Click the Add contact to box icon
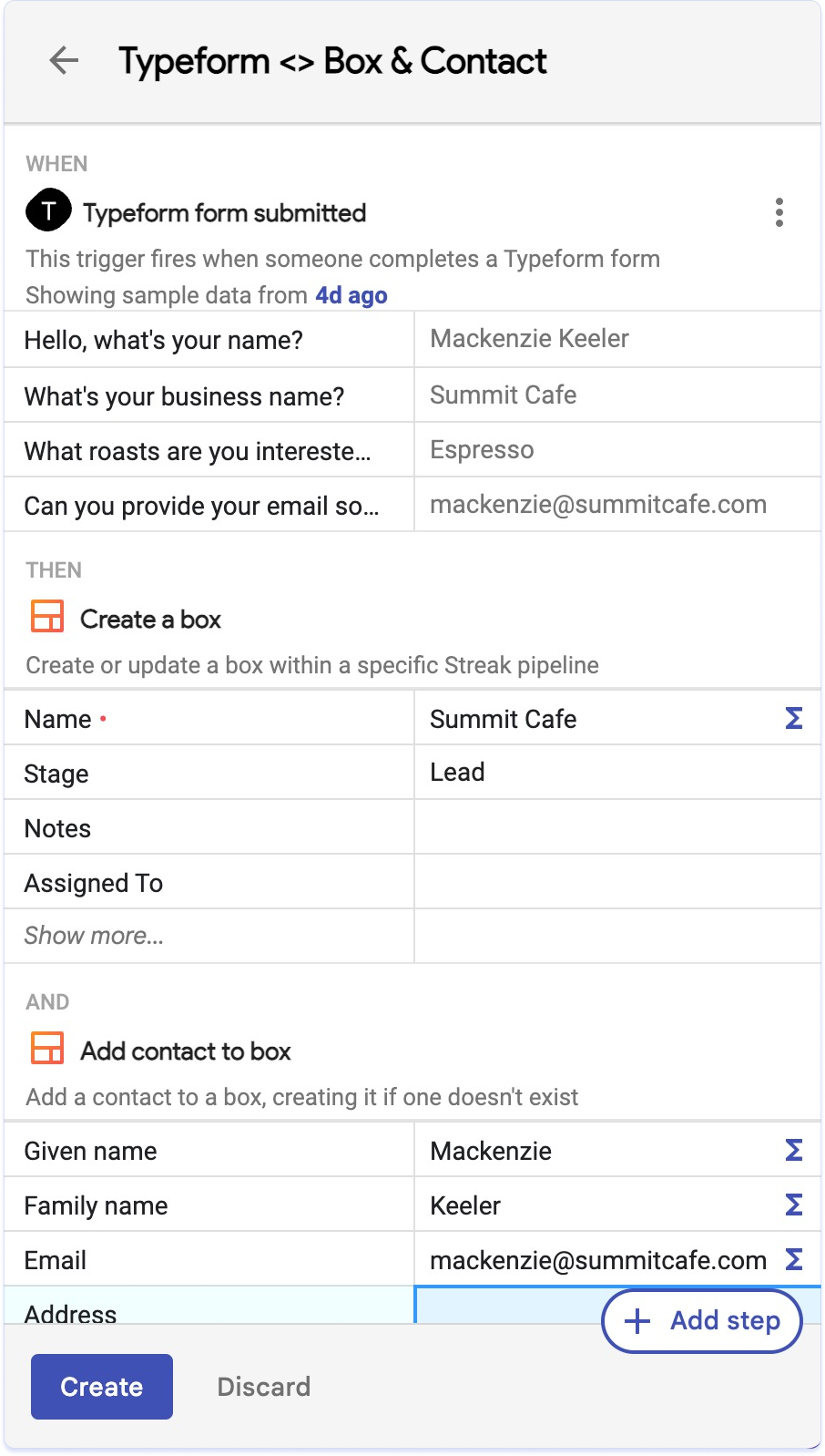 [x=47, y=1049]
